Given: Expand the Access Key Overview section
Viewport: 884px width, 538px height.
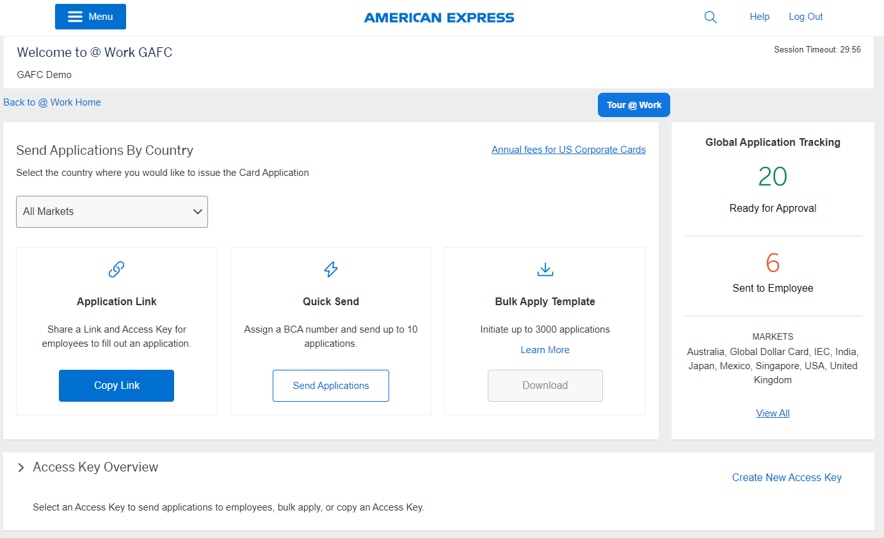Looking at the screenshot, I should click(21, 468).
